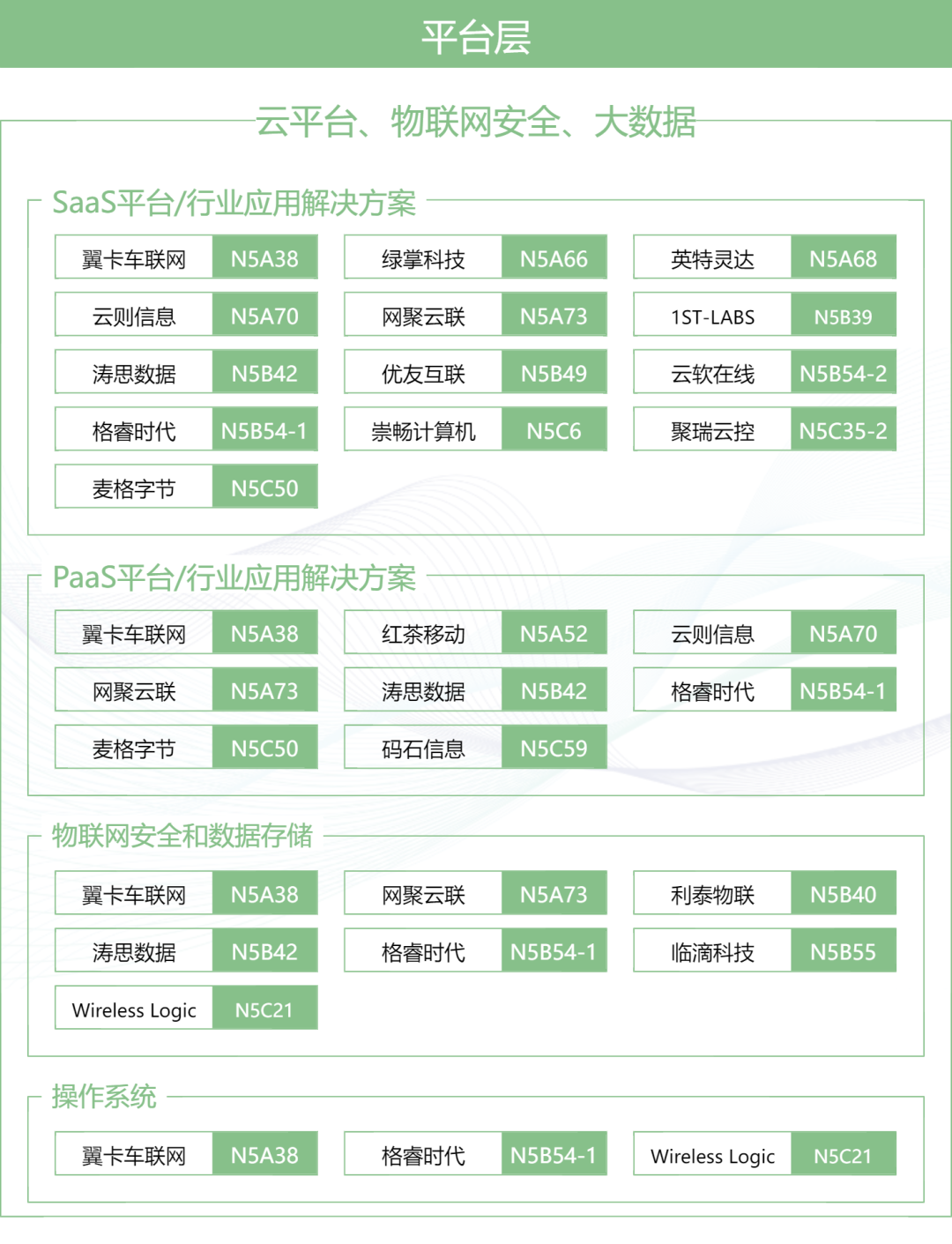The image size is (952, 1244).
Task: Select the 红茶移动 entry under PaaS
Action: click(x=423, y=634)
